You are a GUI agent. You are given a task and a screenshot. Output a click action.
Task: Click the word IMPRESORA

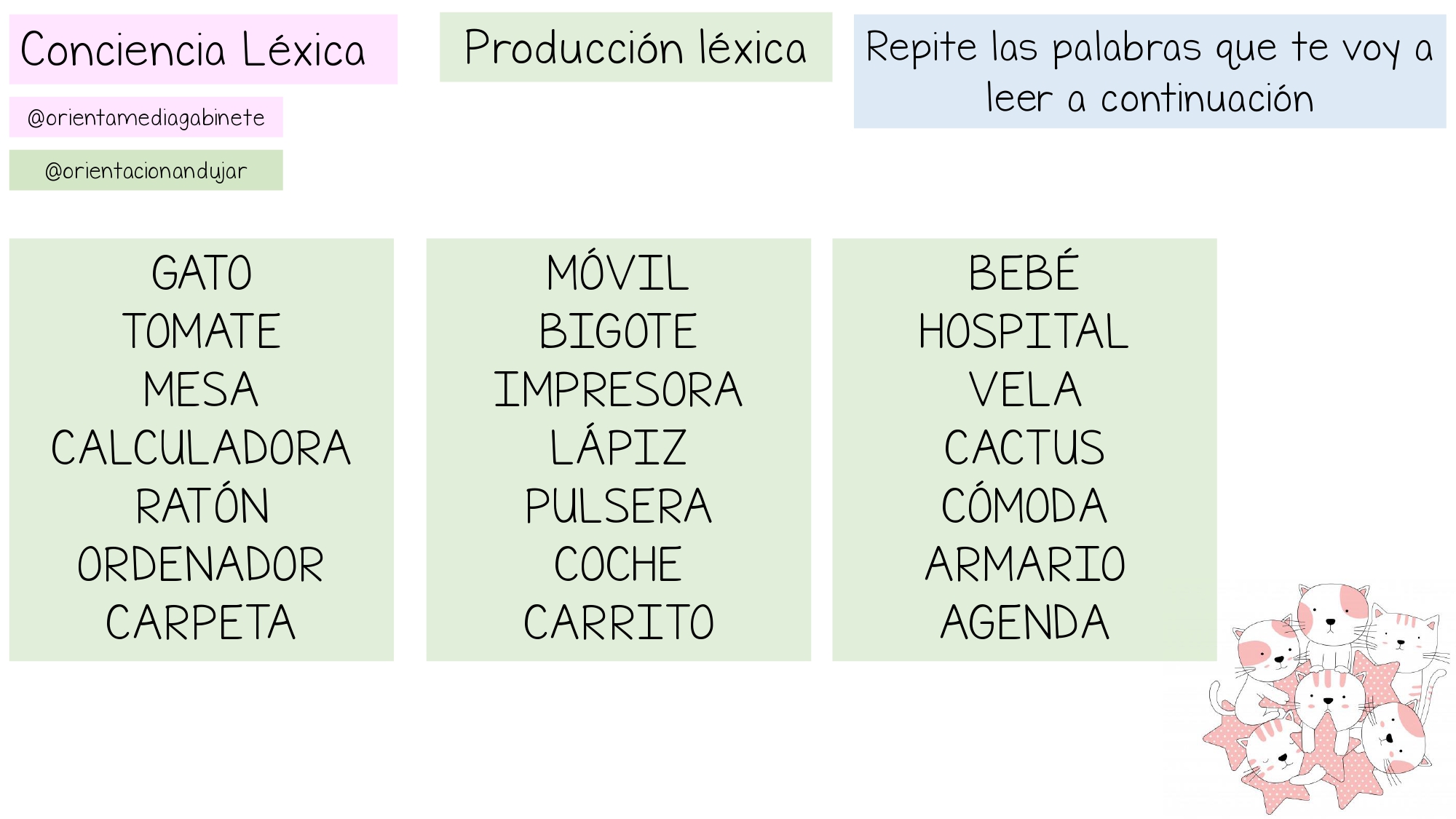(x=618, y=389)
